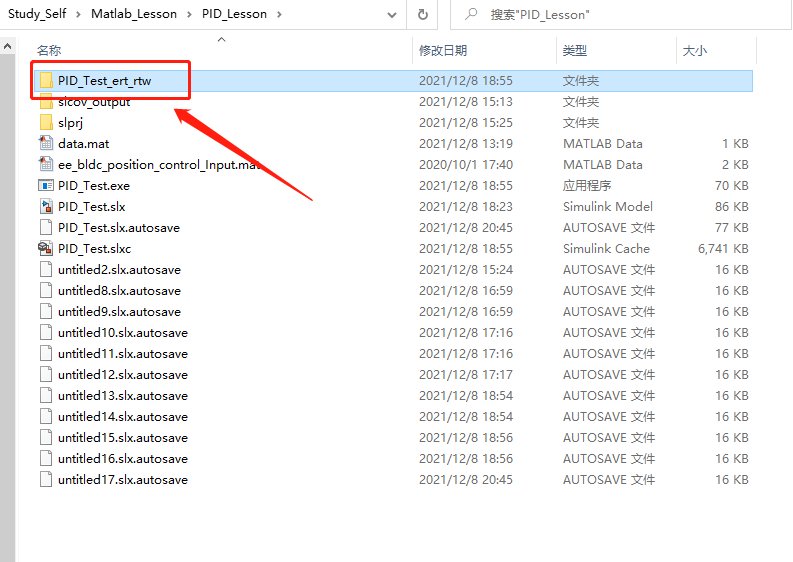The height and width of the screenshot is (562, 793).
Task: Click the 6,741 KB size value
Action: [723, 248]
